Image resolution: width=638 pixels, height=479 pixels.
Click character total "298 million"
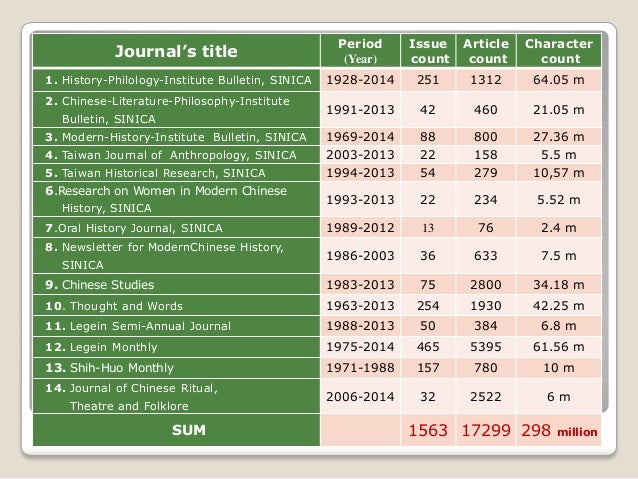coord(559,430)
